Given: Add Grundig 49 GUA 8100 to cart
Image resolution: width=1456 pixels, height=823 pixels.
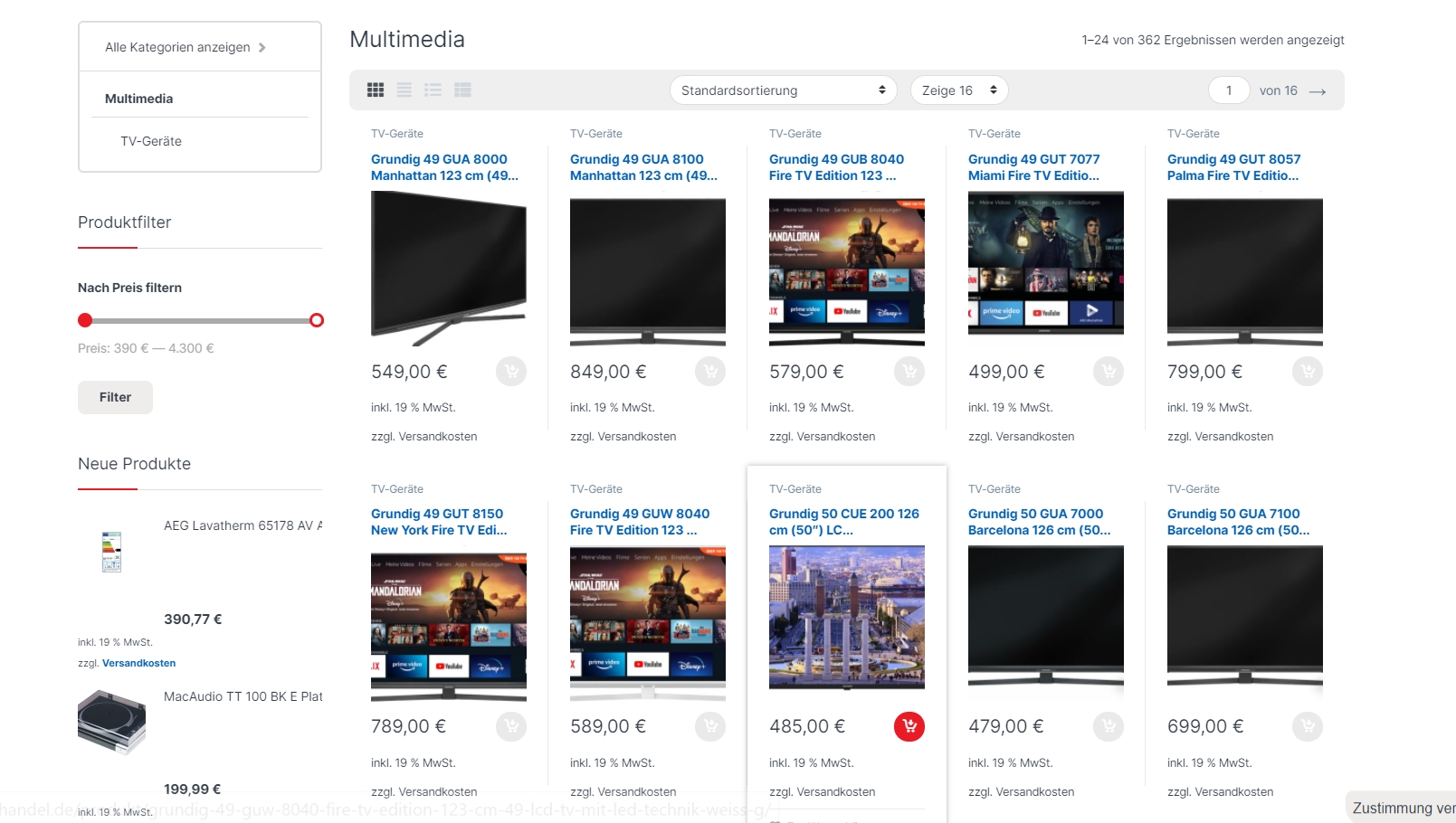Looking at the screenshot, I should click(710, 372).
